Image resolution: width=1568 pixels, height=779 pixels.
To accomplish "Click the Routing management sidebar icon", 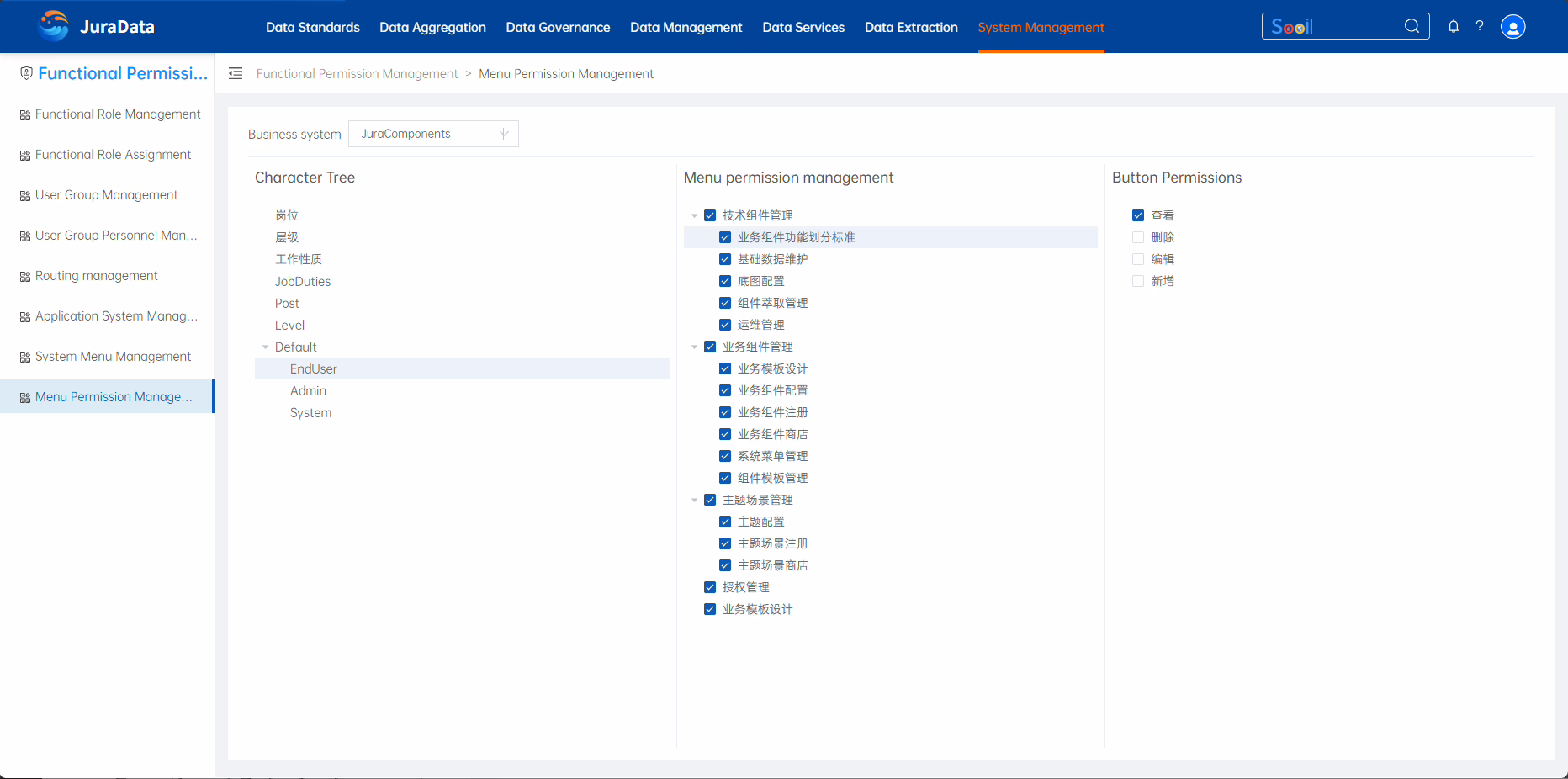I will 25,277.
